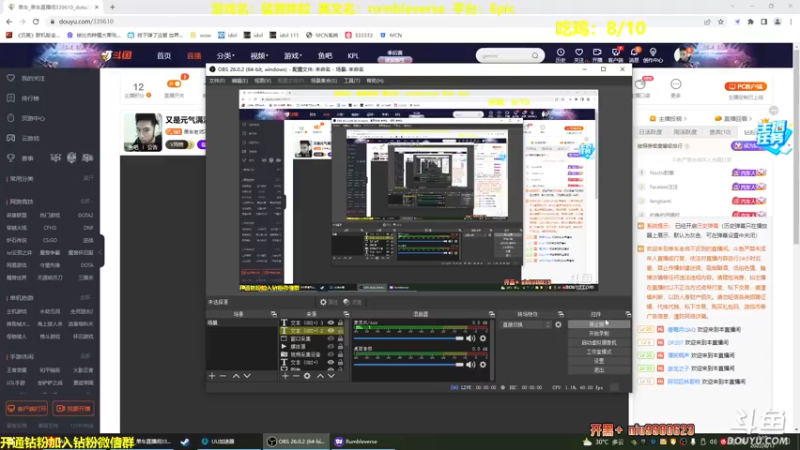Add a new source in OBS

click(285, 376)
